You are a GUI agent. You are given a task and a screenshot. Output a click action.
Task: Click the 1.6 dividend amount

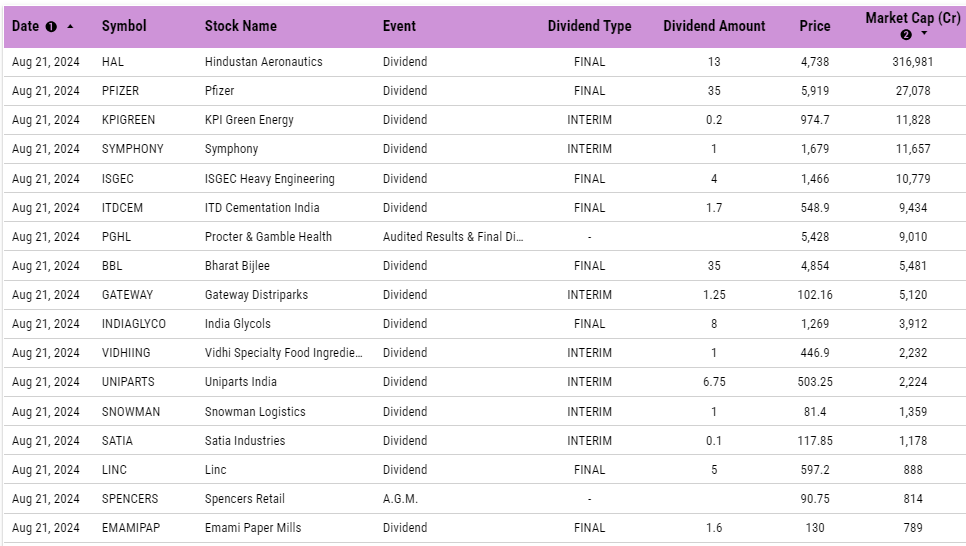(714, 528)
